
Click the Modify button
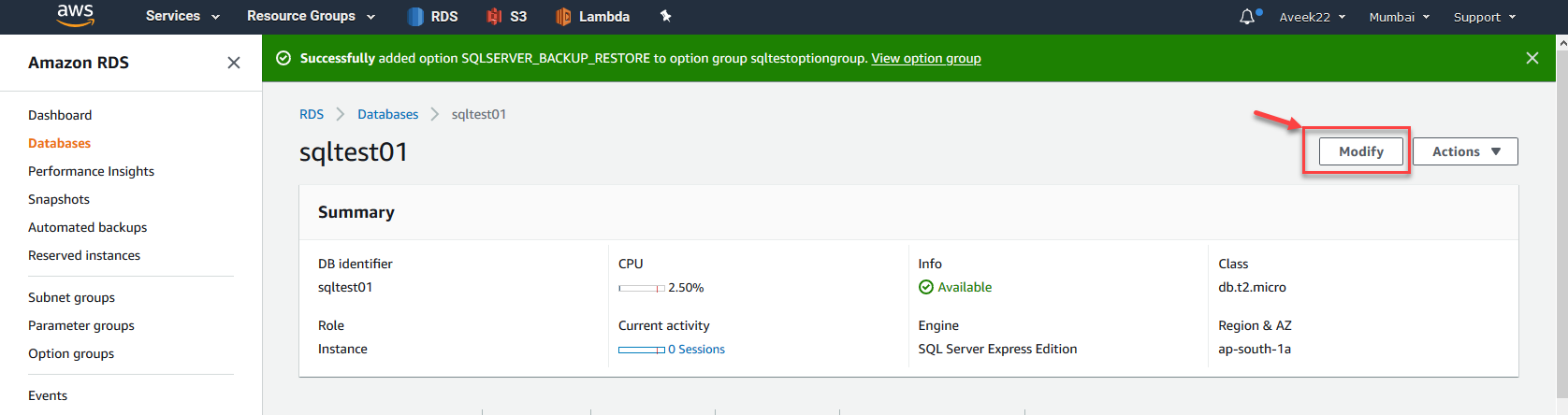[1360, 151]
